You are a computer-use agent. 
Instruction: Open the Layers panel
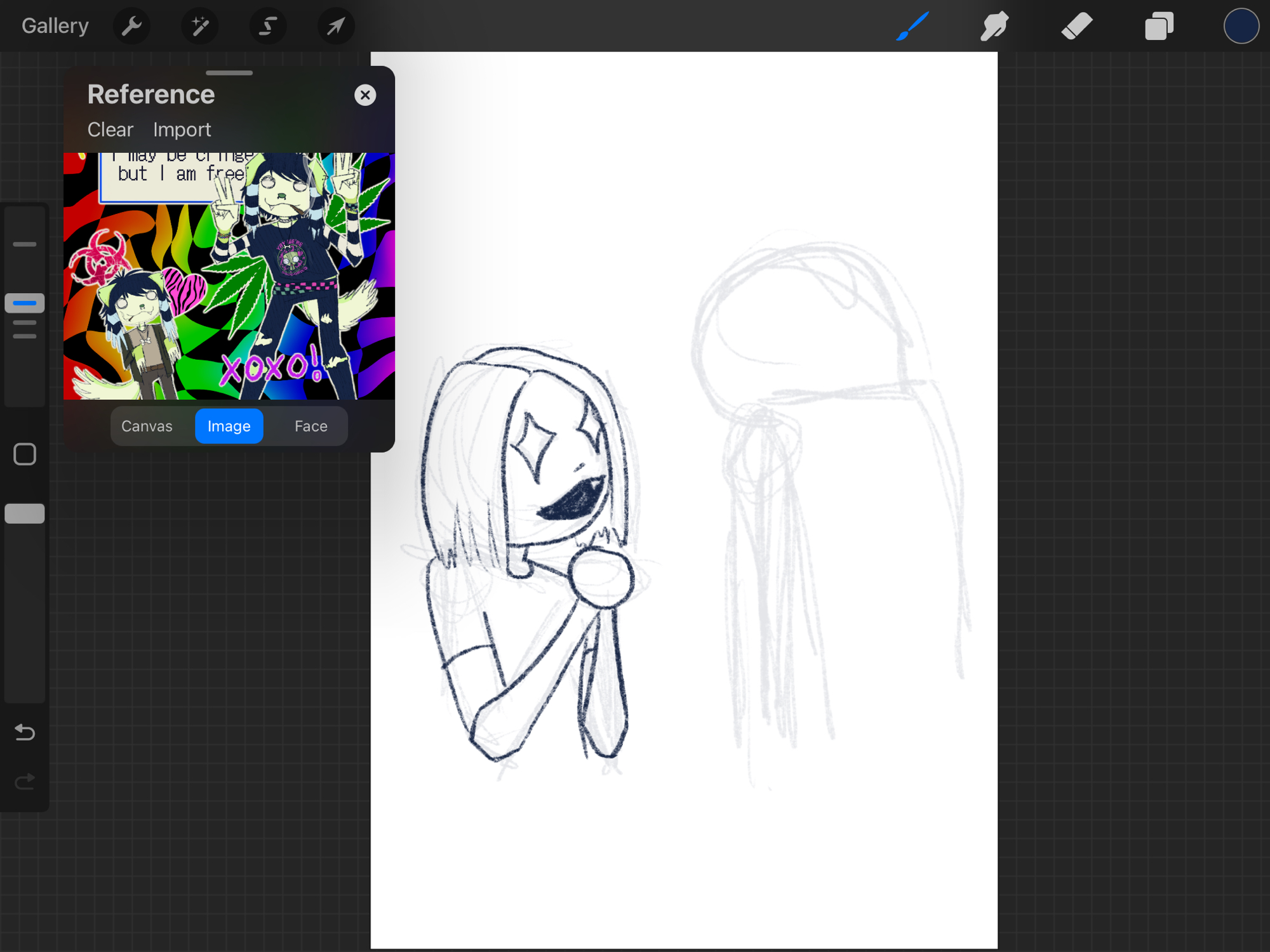pos(1158,26)
